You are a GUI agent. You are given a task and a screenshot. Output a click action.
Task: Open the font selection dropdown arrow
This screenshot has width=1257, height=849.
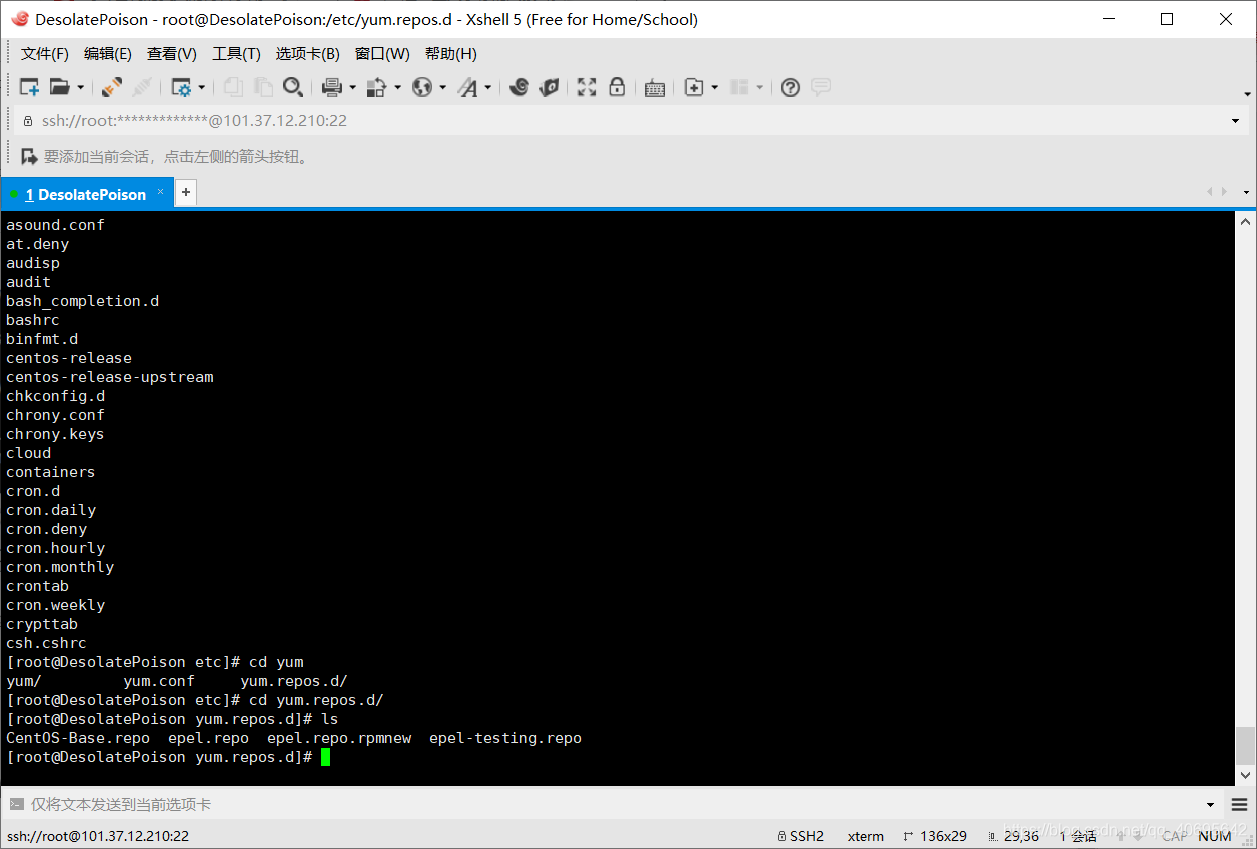tap(489, 87)
